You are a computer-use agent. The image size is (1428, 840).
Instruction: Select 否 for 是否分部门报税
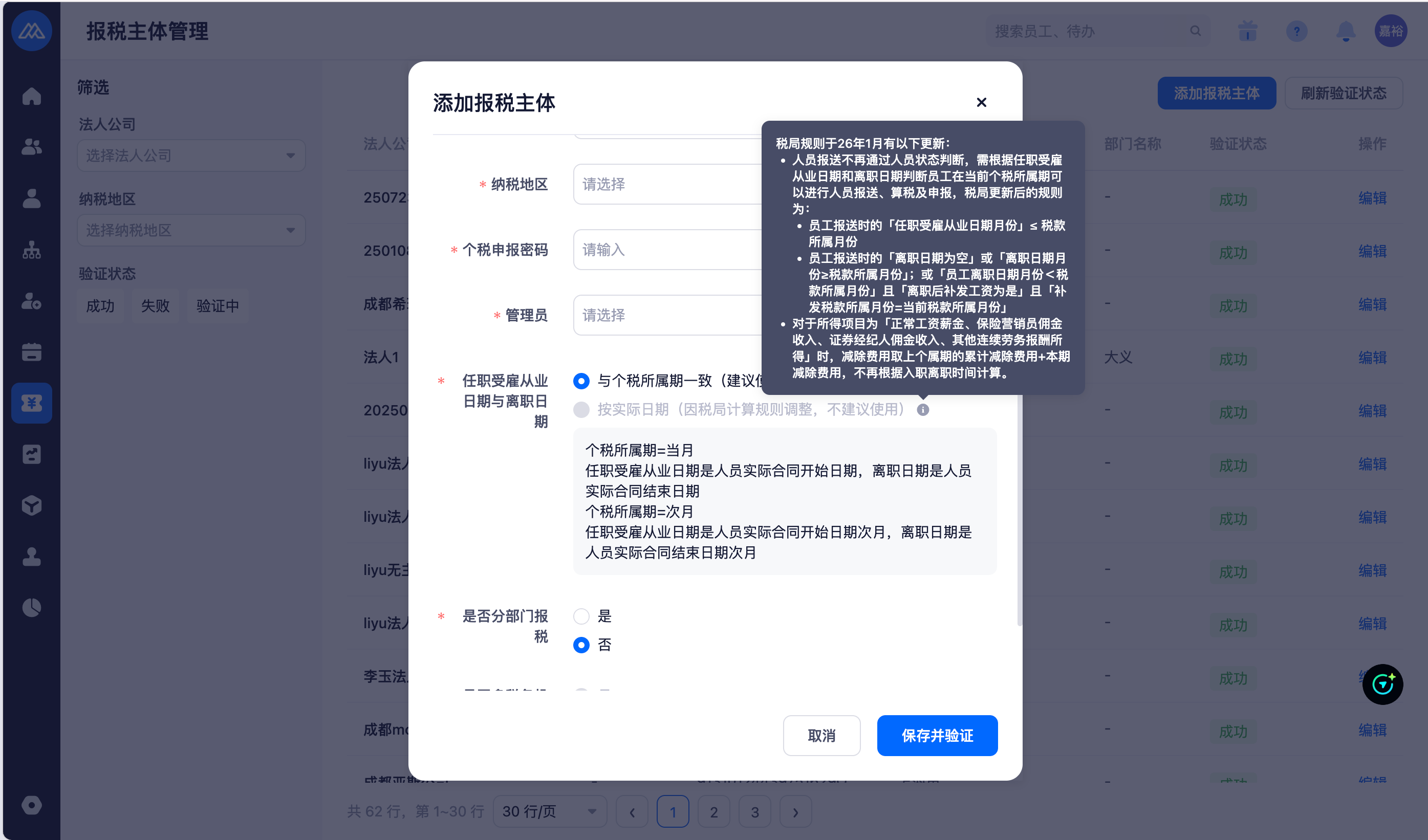581,645
